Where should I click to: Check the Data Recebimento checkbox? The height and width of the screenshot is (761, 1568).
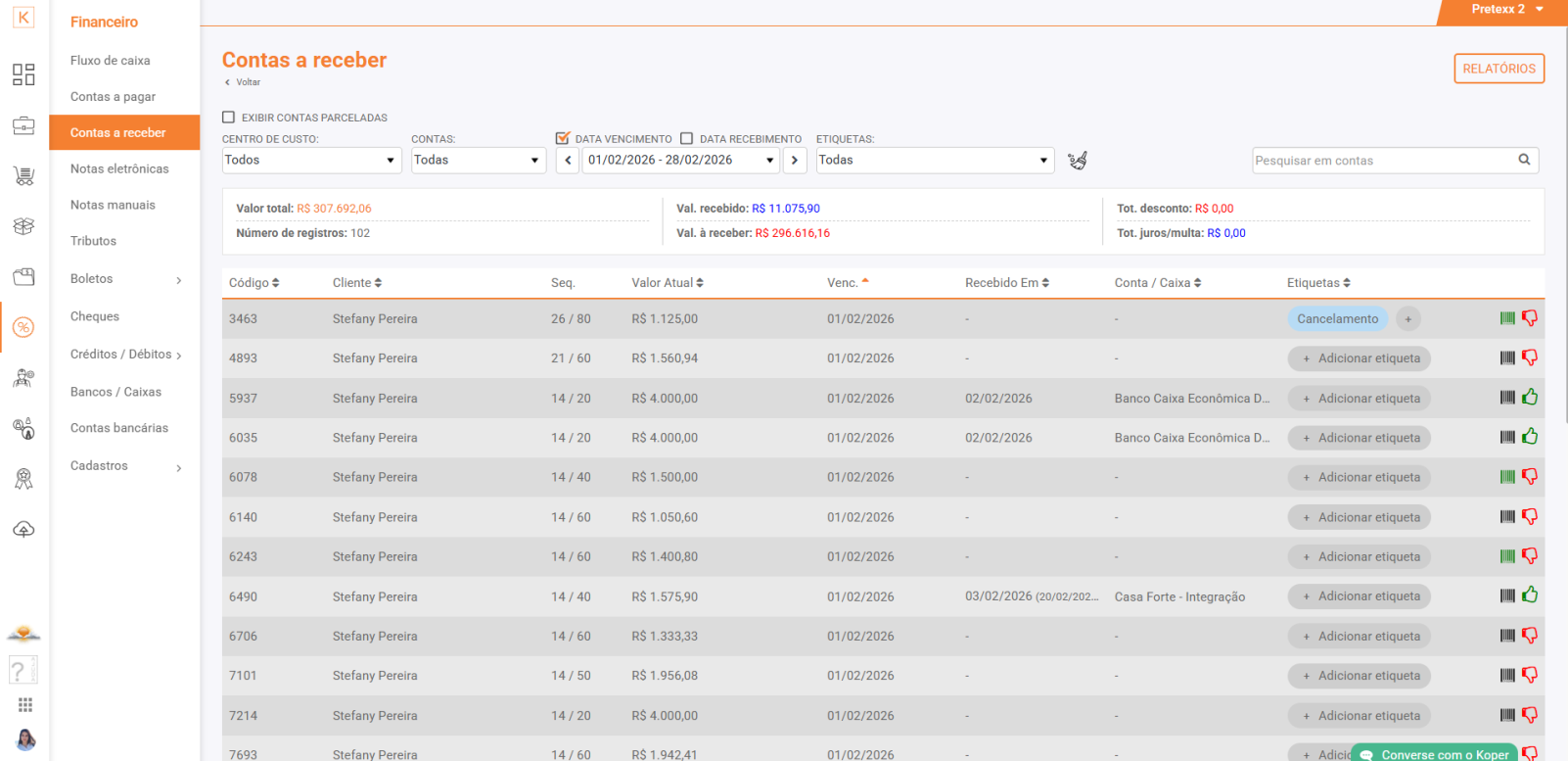pos(687,139)
